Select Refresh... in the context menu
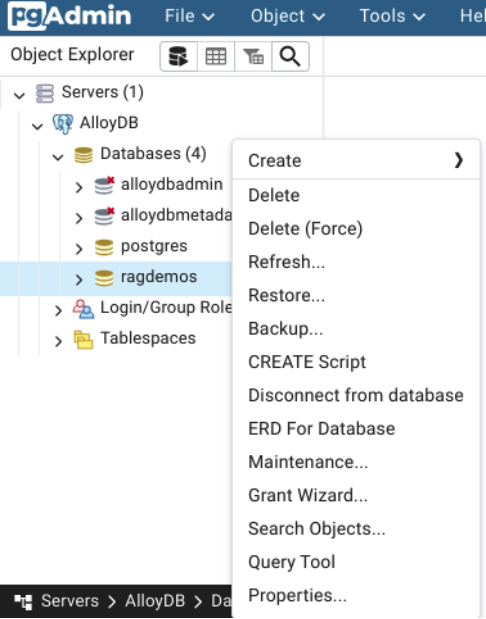This screenshot has height=619, width=486. 356,262
